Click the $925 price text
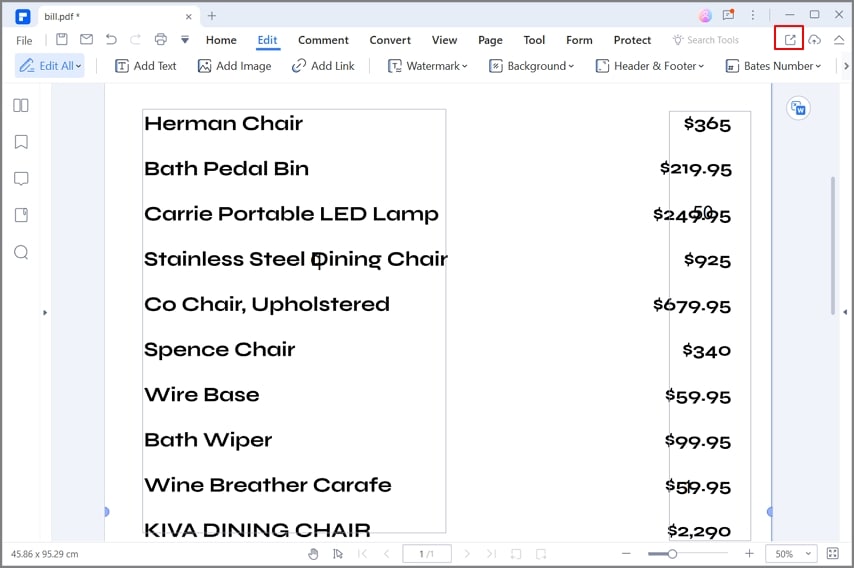This screenshot has height=568, width=854. pos(707,260)
